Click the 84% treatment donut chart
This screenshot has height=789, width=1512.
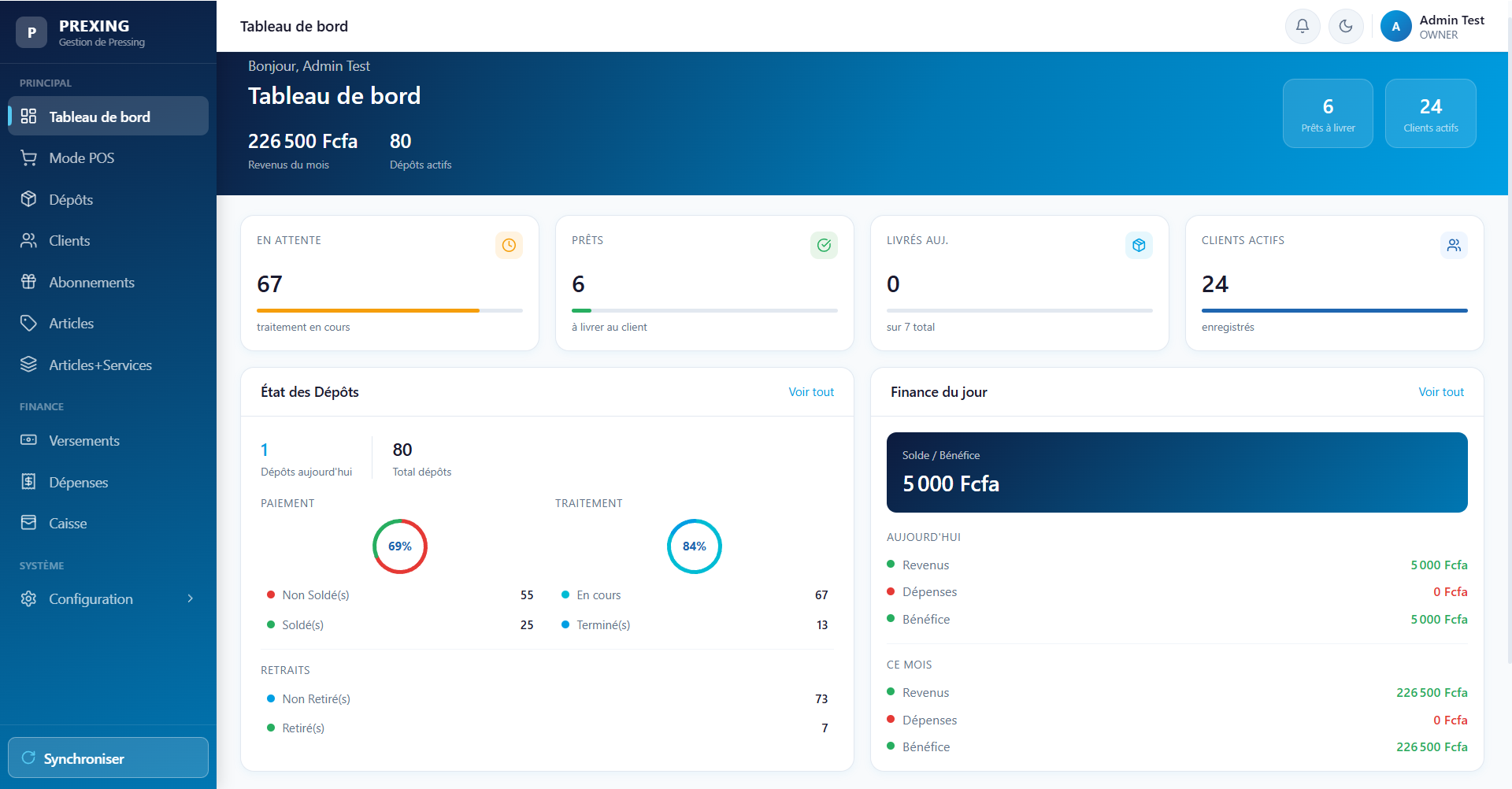695,546
